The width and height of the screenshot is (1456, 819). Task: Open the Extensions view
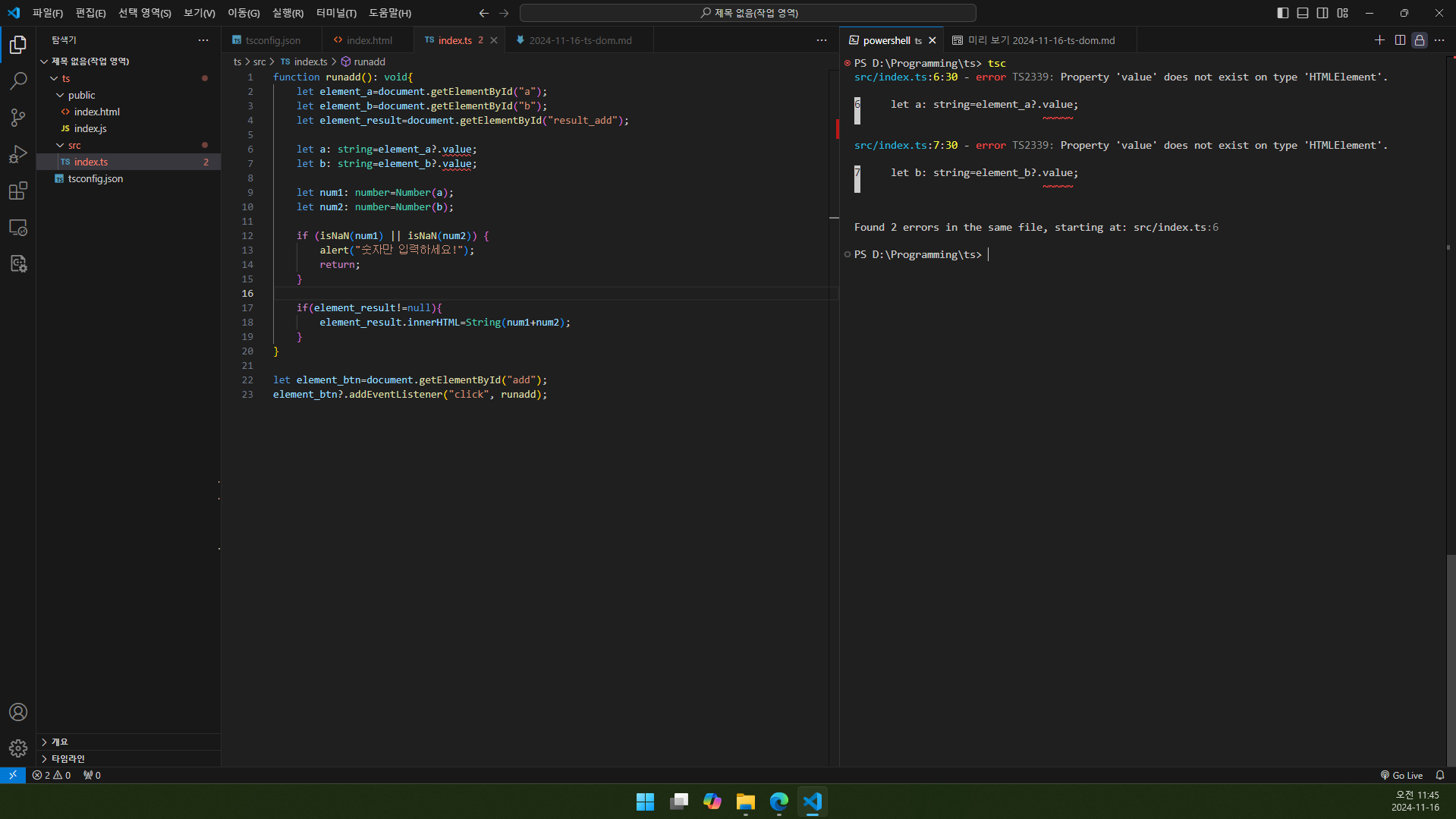(x=18, y=191)
